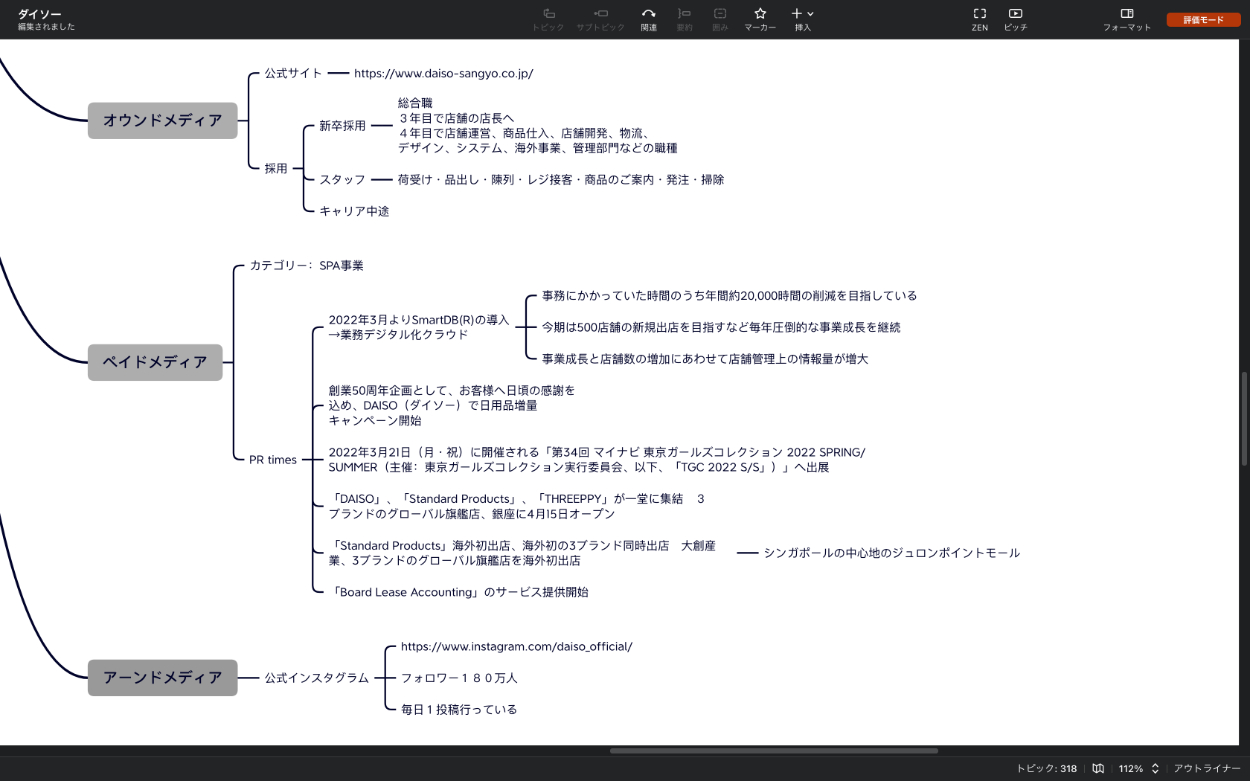Click the Daiso official Instagram URL topic
1250x781 pixels.
click(x=516, y=646)
